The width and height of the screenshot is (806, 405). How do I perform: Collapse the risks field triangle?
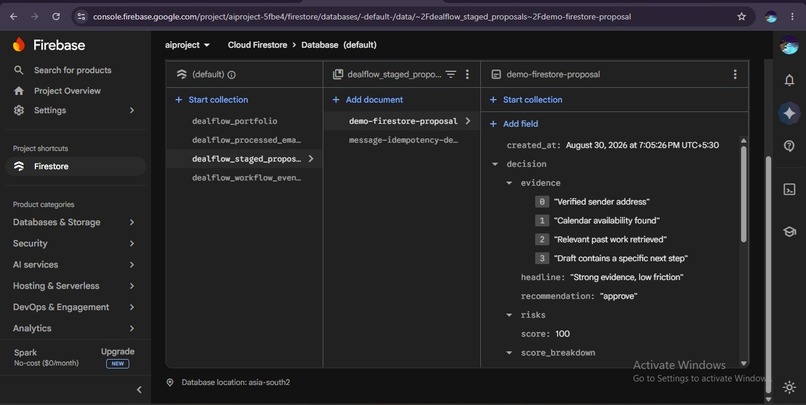pyautogui.click(x=509, y=315)
